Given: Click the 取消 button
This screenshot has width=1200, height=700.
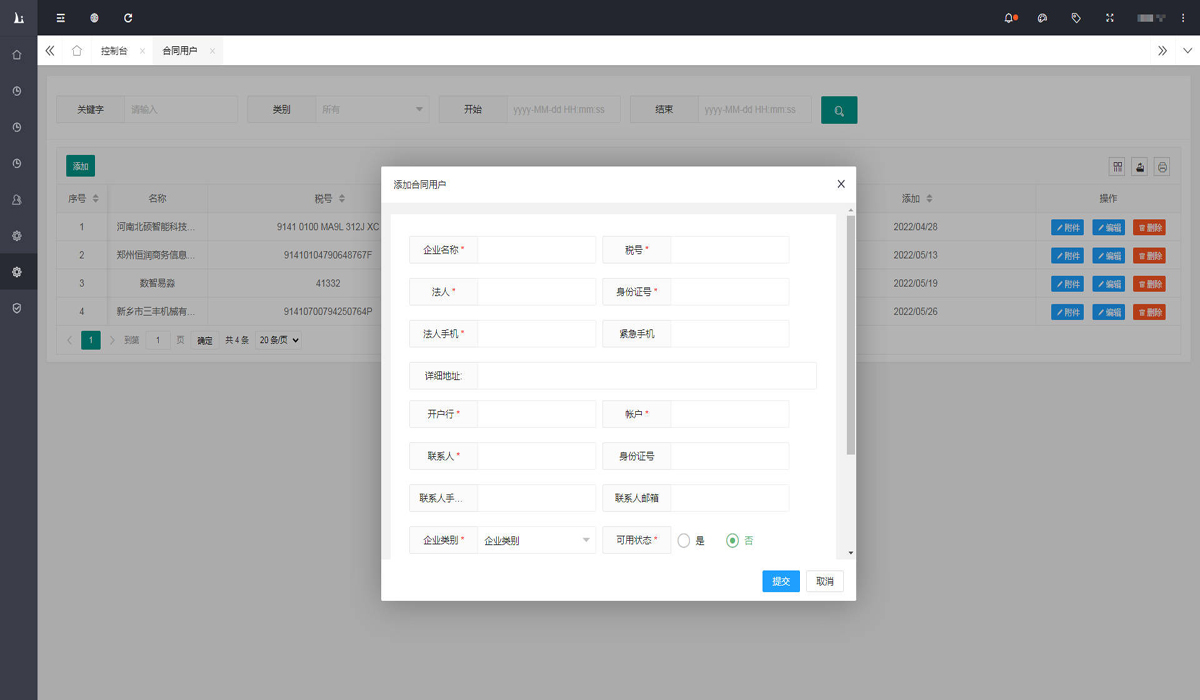Looking at the screenshot, I should tap(824, 581).
